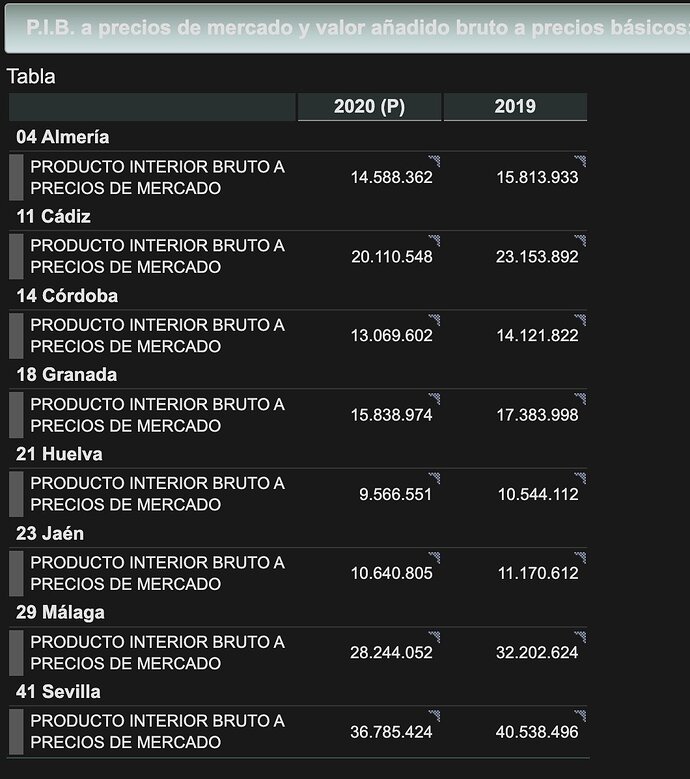Click the 04 Almería group row
690x779 pixels.
tap(298, 137)
